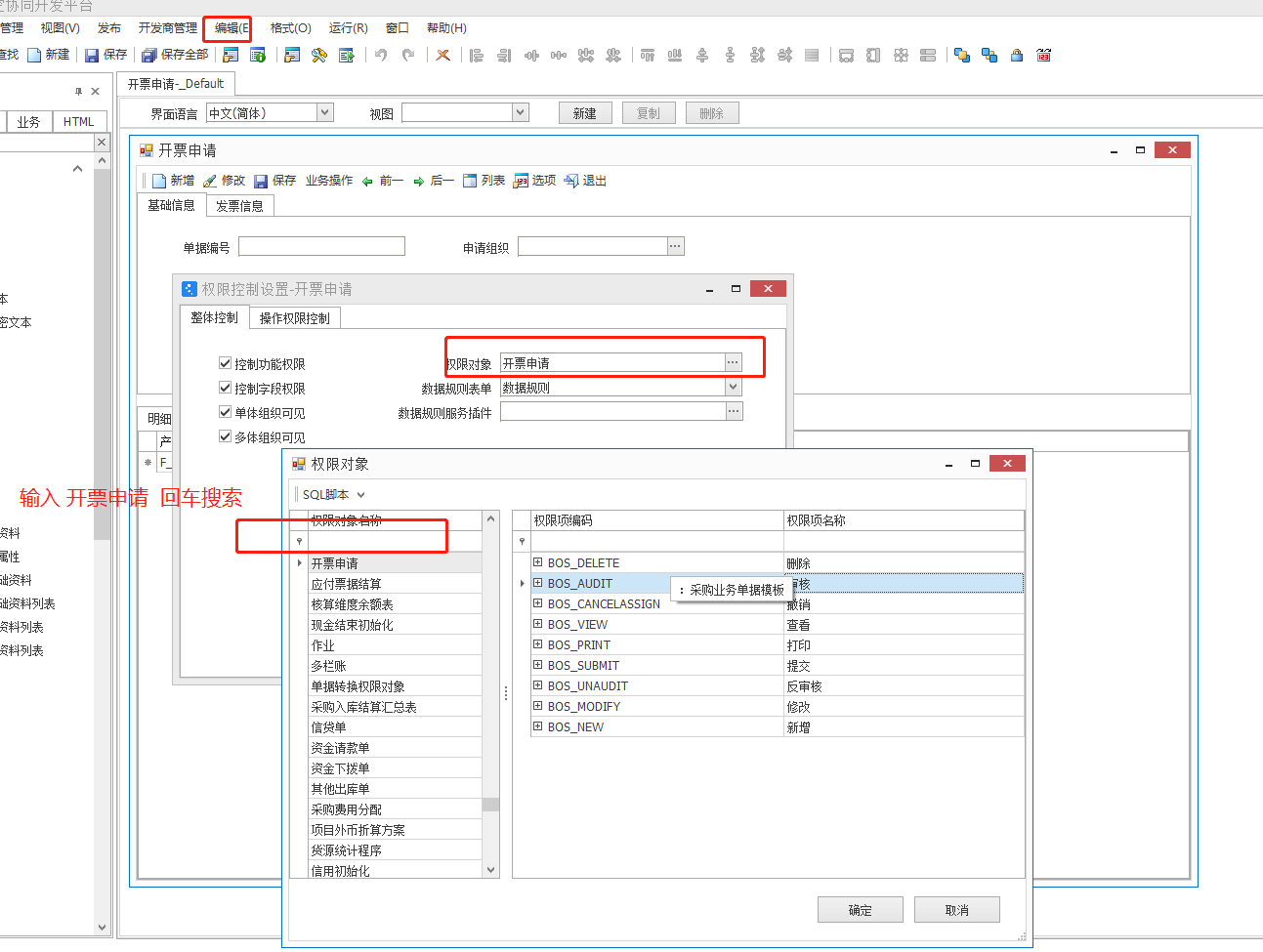Image resolution: width=1263 pixels, height=952 pixels.
Task: Click the lock icon in the toolbar
Action: click(x=1016, y=56)
